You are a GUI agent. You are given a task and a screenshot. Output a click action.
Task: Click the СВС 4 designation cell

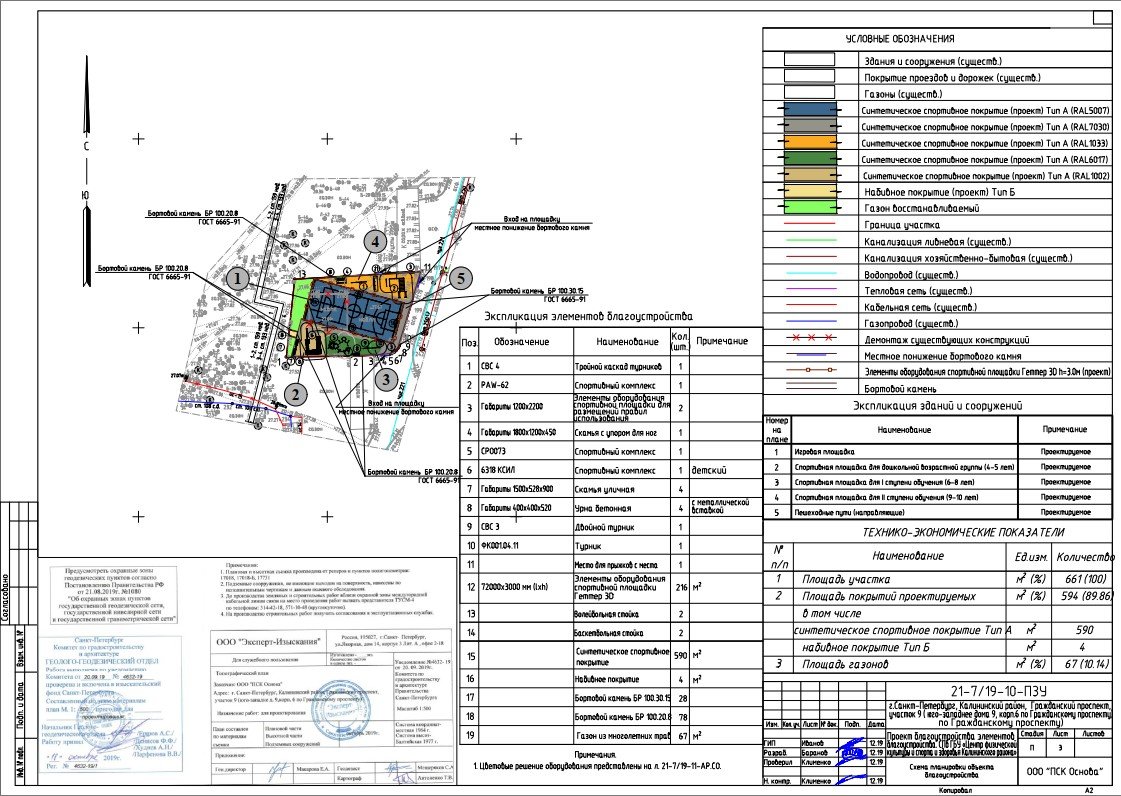pos(525,366)
